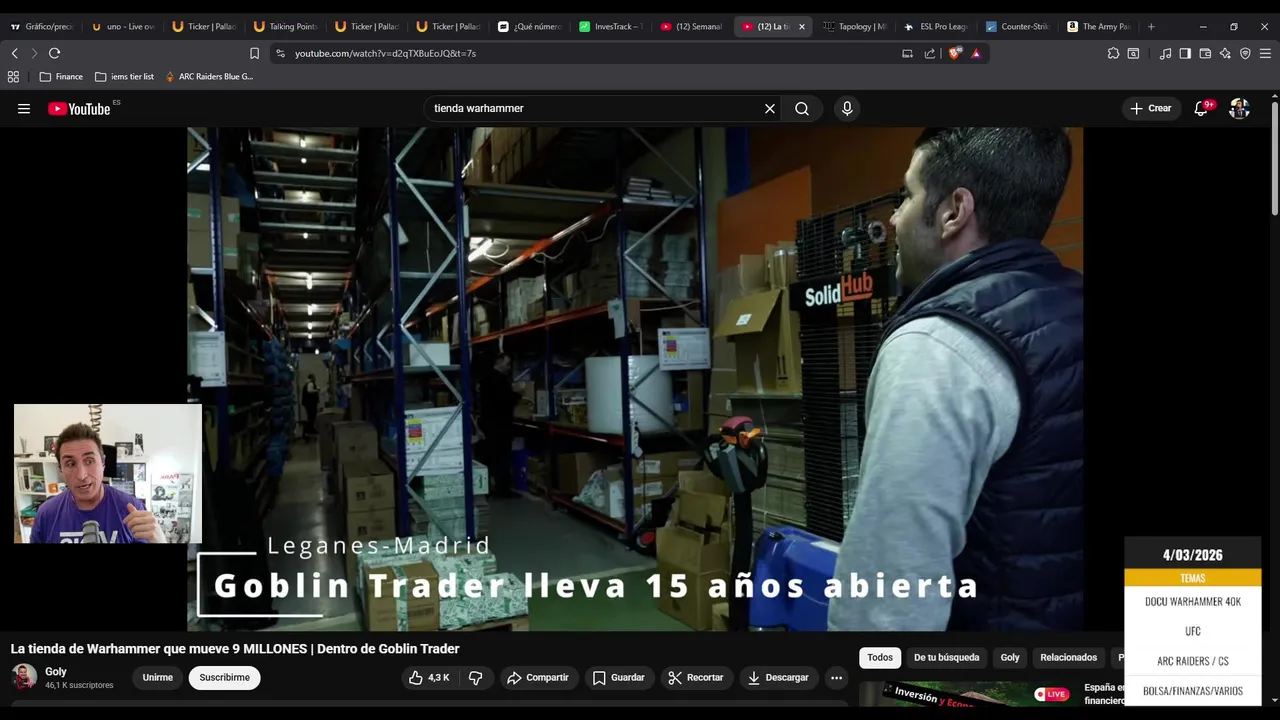This screenshot has height=720, width=1280.
Task: Open more actions three-dot menu
Action: pyautogui.click(x=837, y=678)
